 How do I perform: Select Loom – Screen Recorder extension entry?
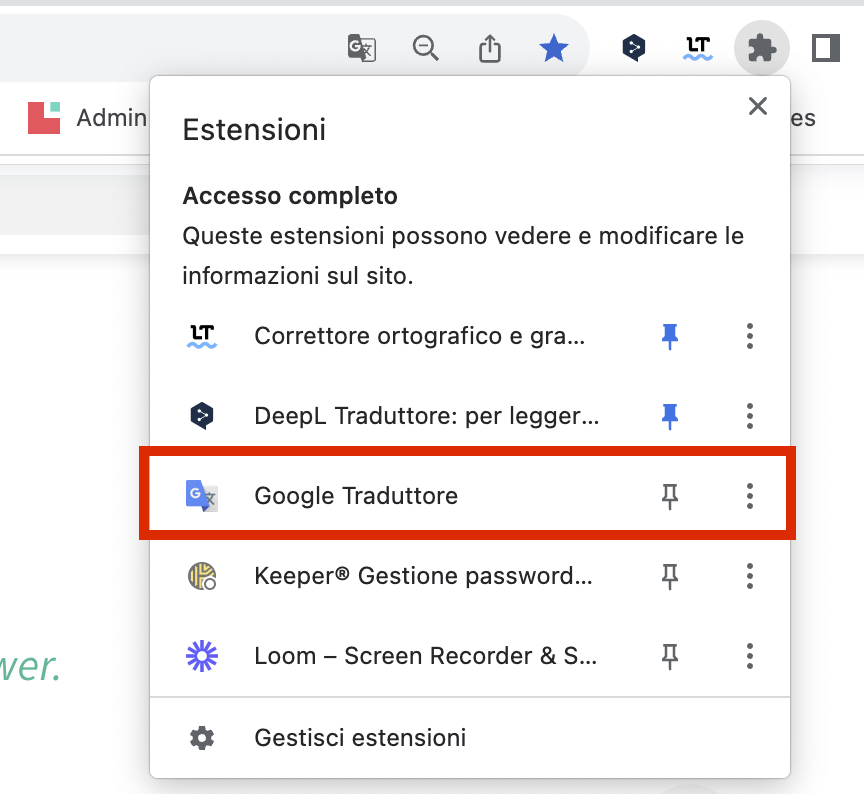coord(425,656)
